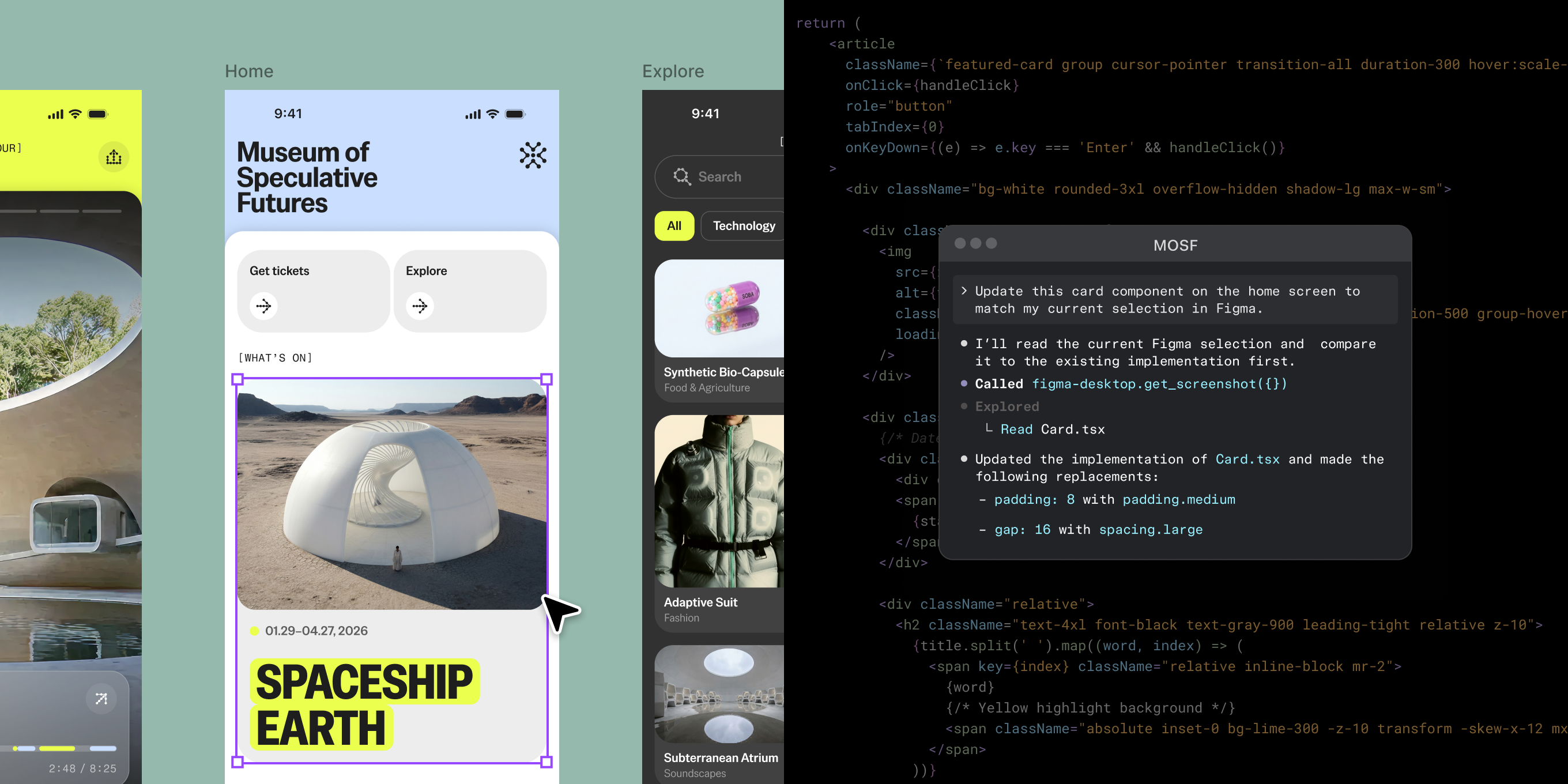Click the bottom-left selection handle of the card
1568x784 pixels.
coord(238,762)
